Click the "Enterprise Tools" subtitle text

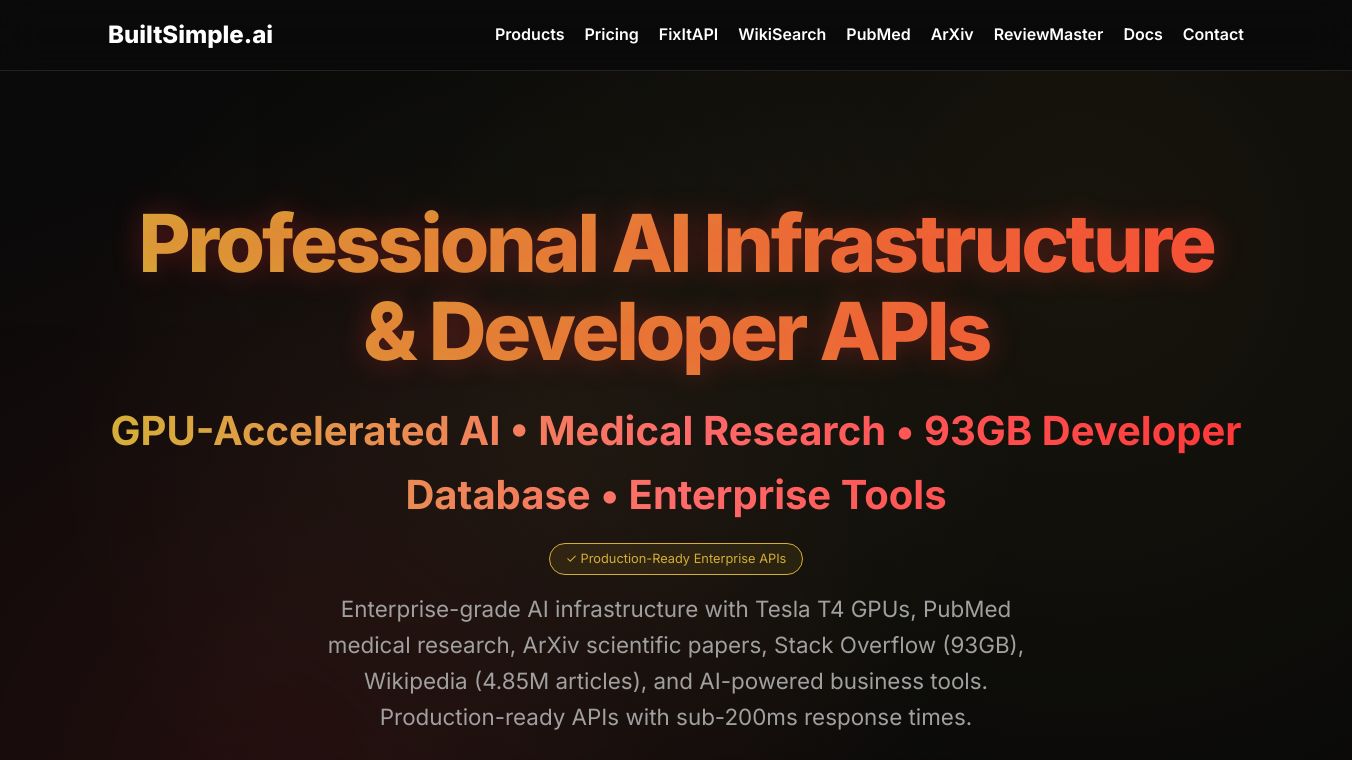coord(787,496)
